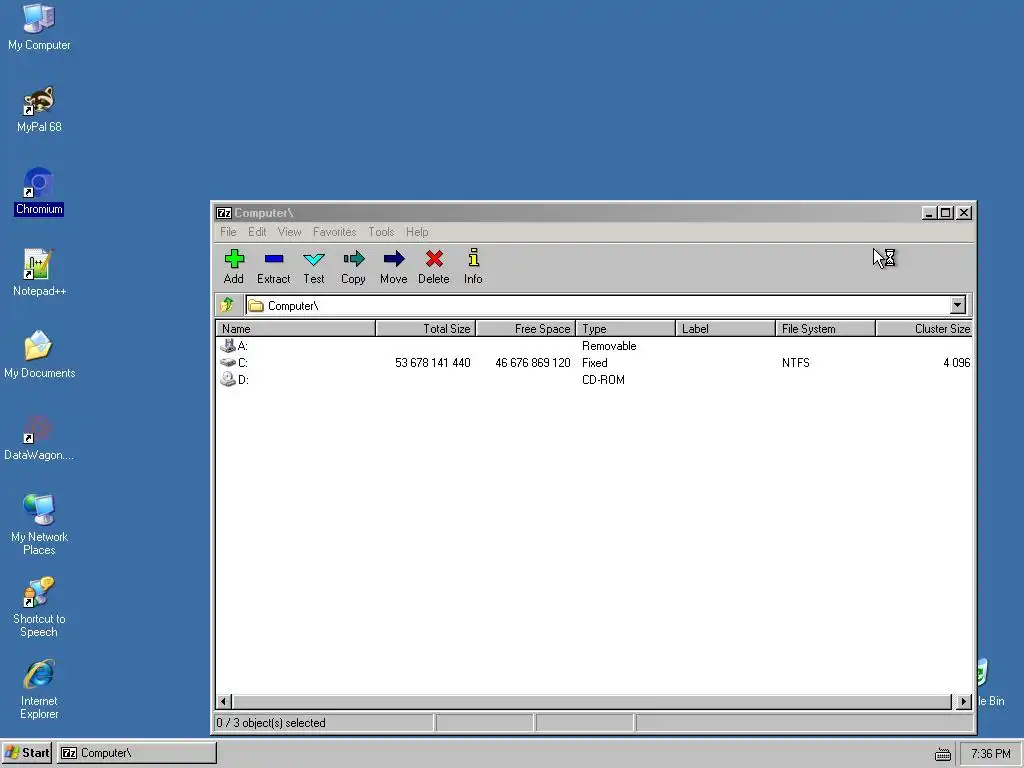The image size is (1024, 768).
Task: Select the C: fixed drive icon
Action: pyautogui.click(x=228, y=362)
